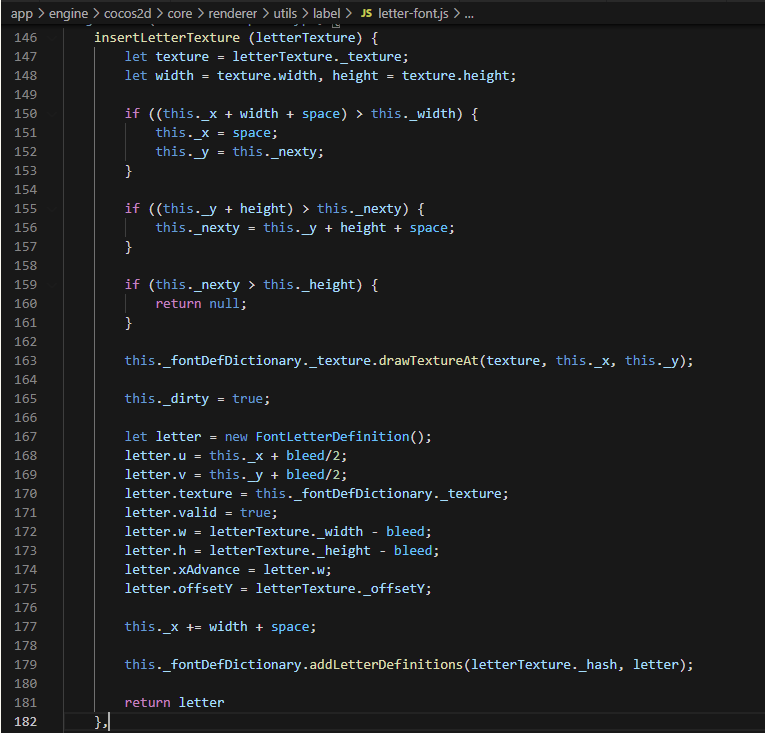Select the 'utils' breadcrumb segment

click(285, 13)
